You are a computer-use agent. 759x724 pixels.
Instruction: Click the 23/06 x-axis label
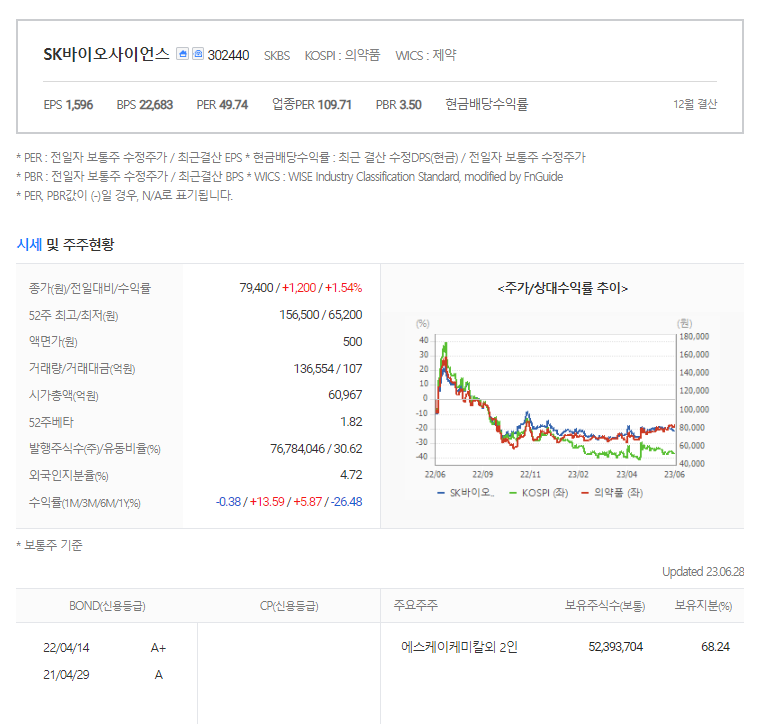pyautogui.click(x=674, y=474)
